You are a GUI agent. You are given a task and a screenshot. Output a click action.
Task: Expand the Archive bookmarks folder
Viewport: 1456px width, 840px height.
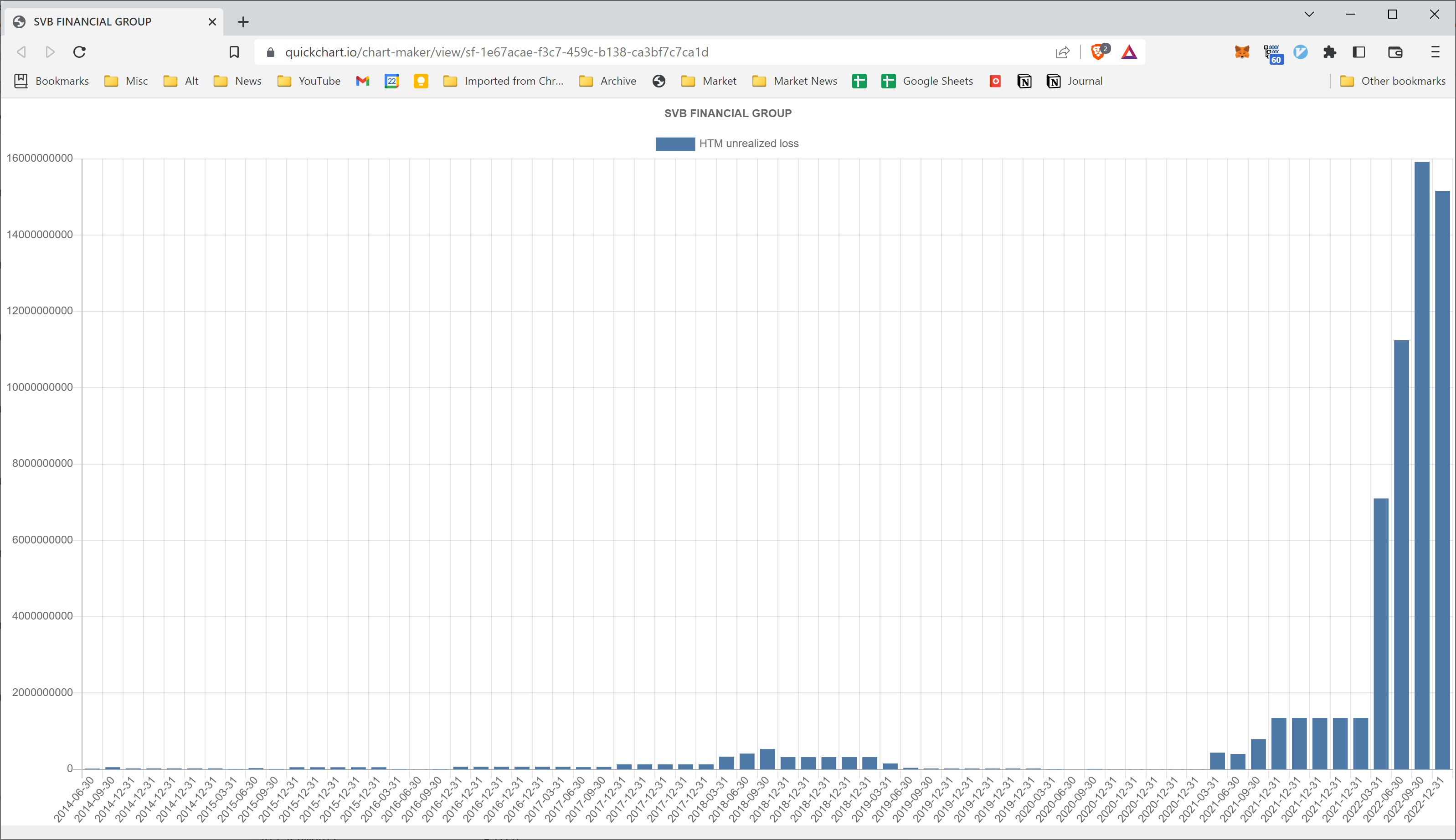click(607, 82)
